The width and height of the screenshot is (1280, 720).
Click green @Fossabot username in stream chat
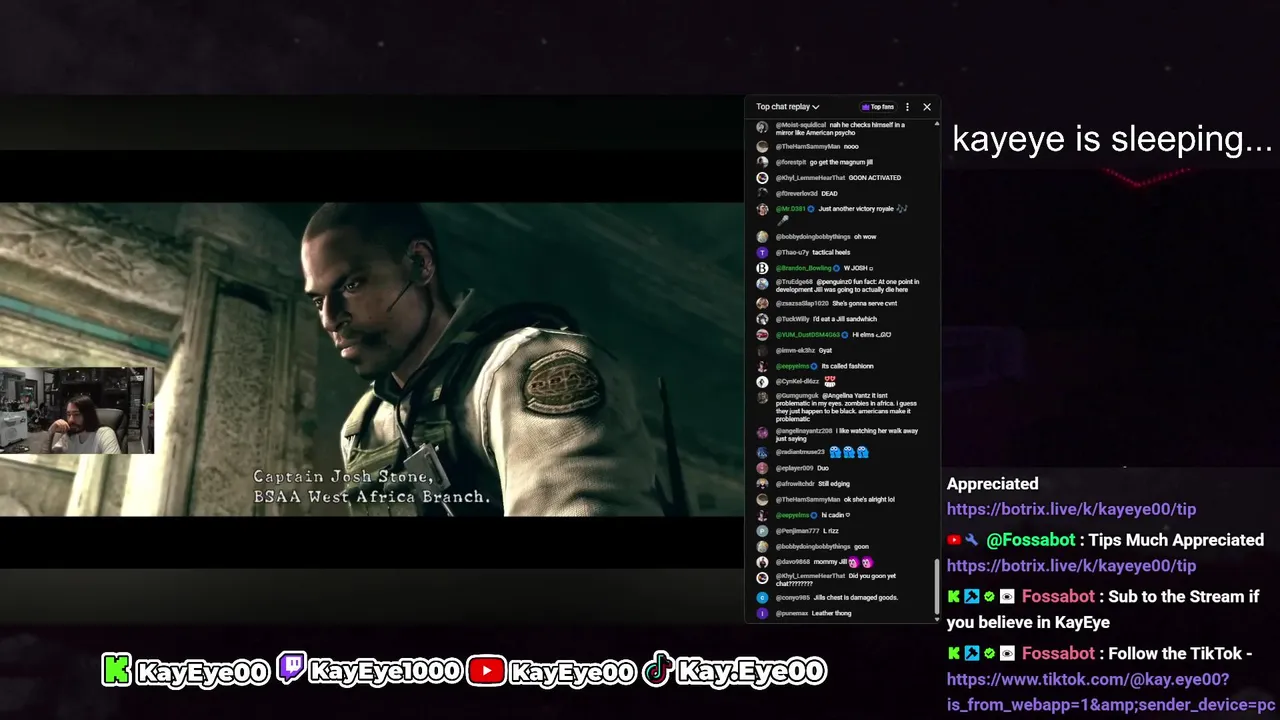click(x=1031, y=540)
